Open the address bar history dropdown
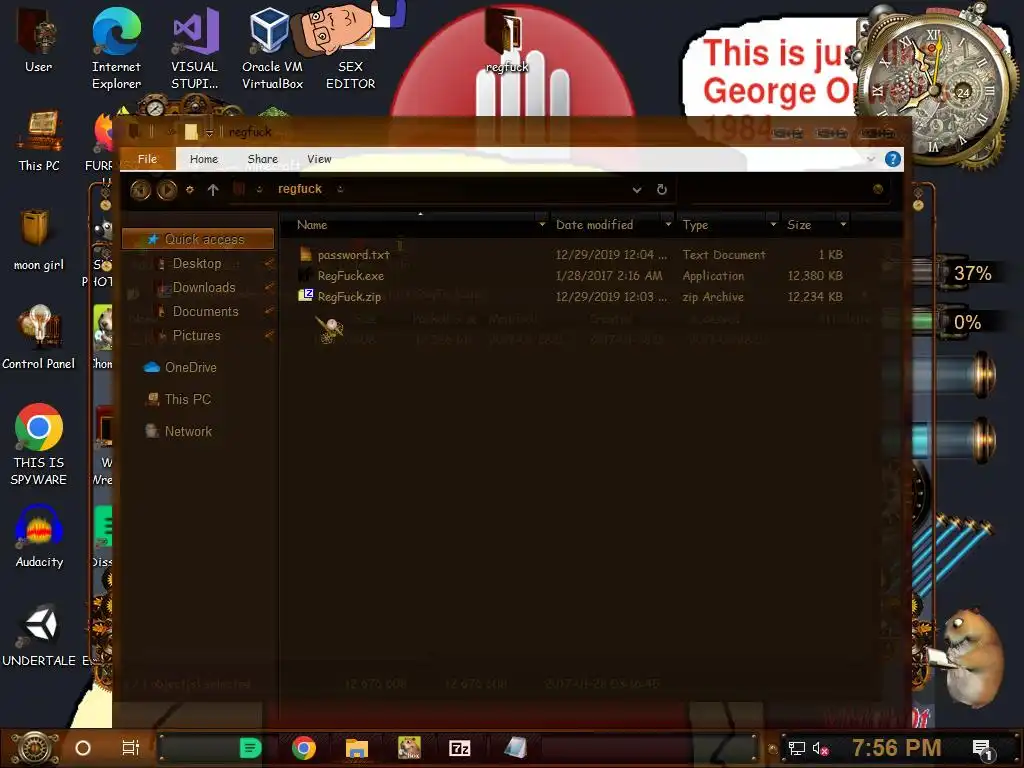 coord(637,189)
